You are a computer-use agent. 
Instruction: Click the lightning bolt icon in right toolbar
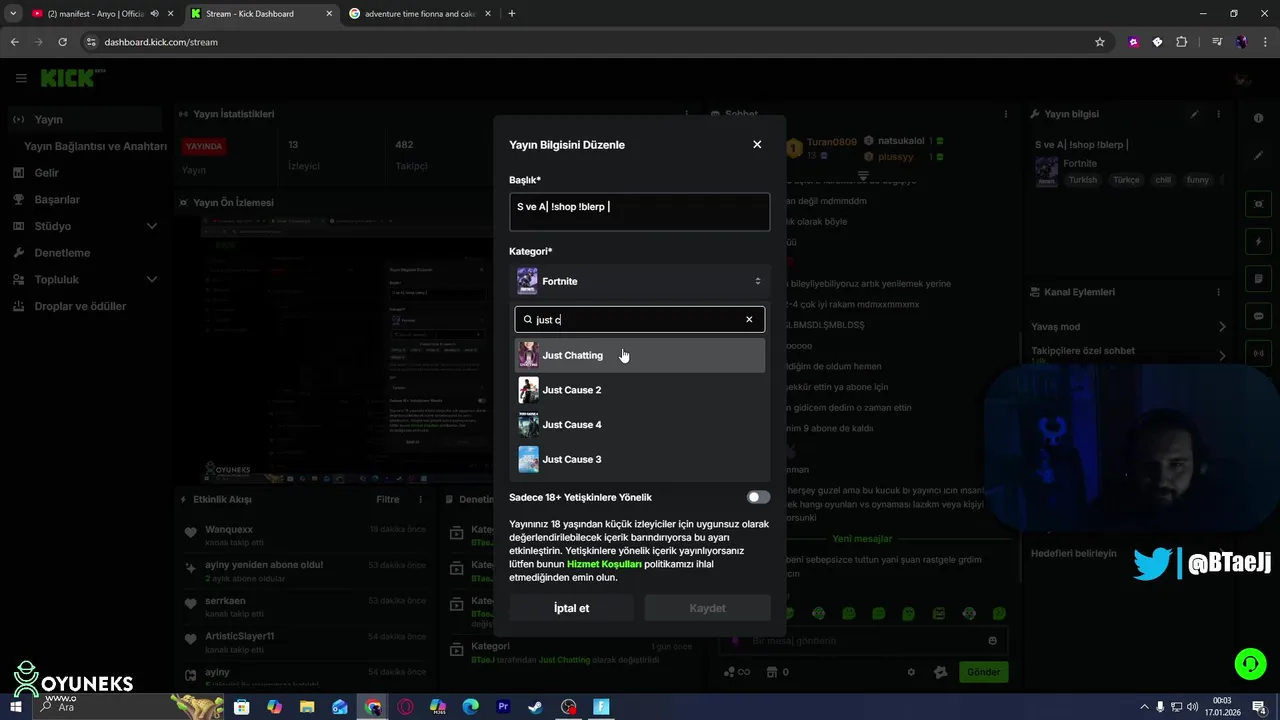click(1258, 241)
